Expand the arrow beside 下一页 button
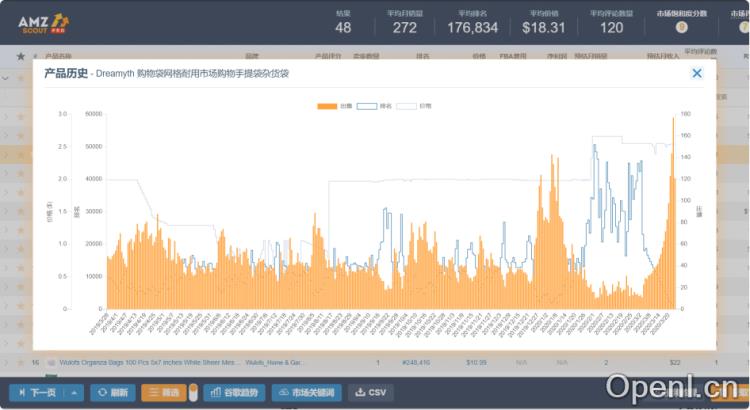This screenshot has height=410, width=750. (76, 392)
